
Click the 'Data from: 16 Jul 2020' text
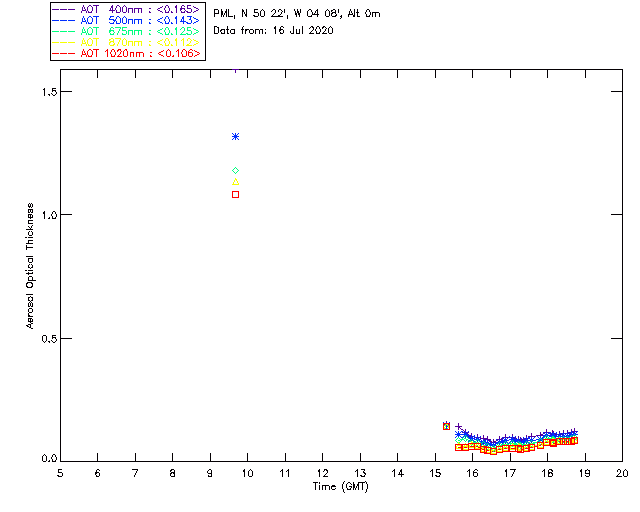coord(273,30)
